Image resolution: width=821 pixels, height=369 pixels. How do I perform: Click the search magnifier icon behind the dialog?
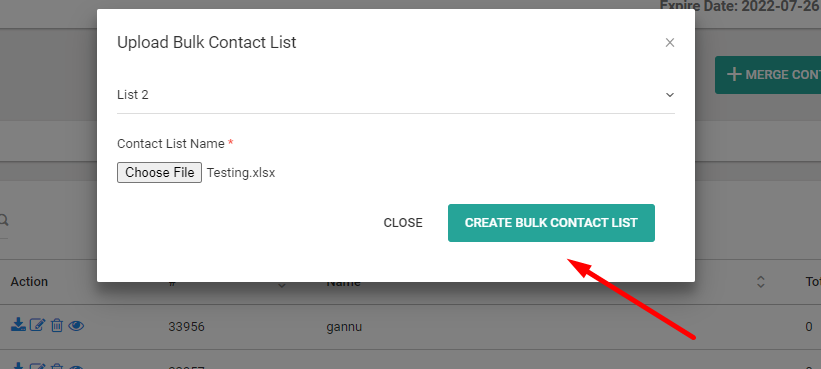(4, 220)
